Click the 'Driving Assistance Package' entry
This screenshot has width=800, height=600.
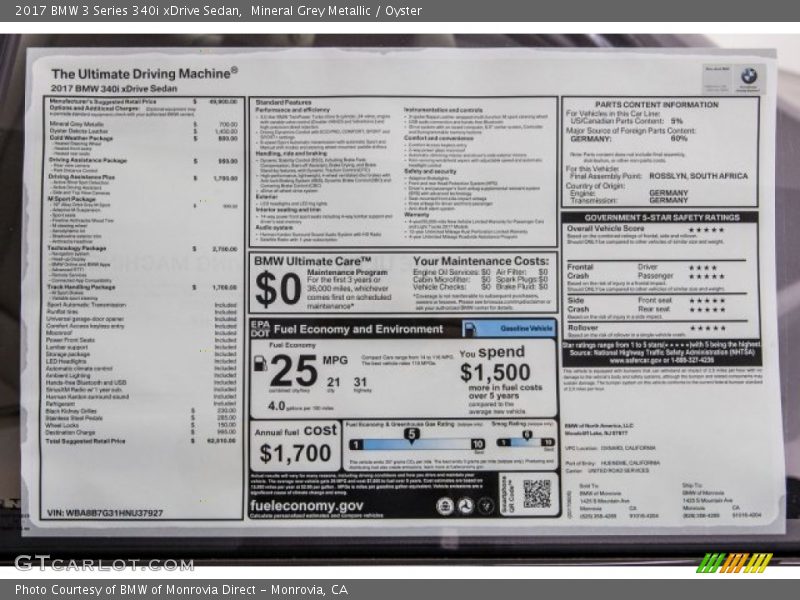click(143, 161)
